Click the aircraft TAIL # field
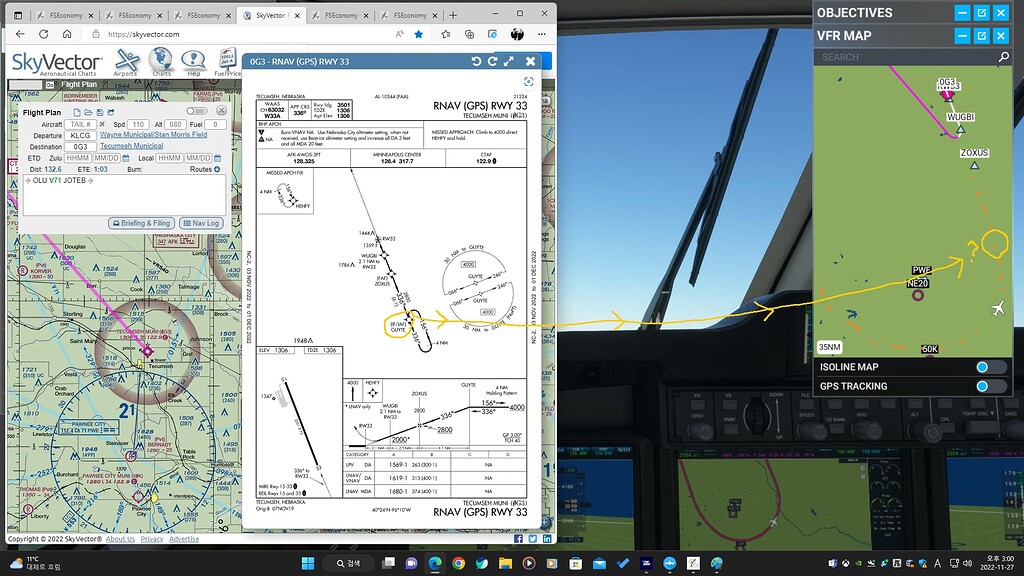 (81, 124)
